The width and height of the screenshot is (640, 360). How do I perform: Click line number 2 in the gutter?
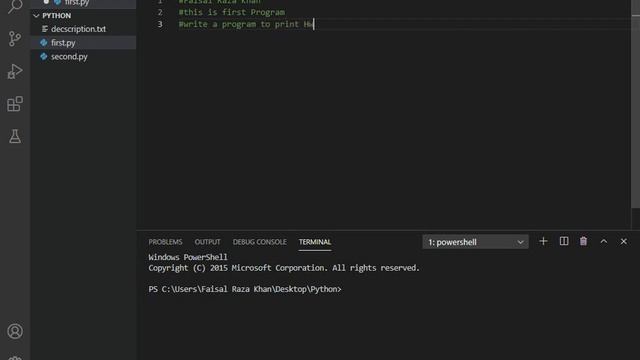[160, 12]
